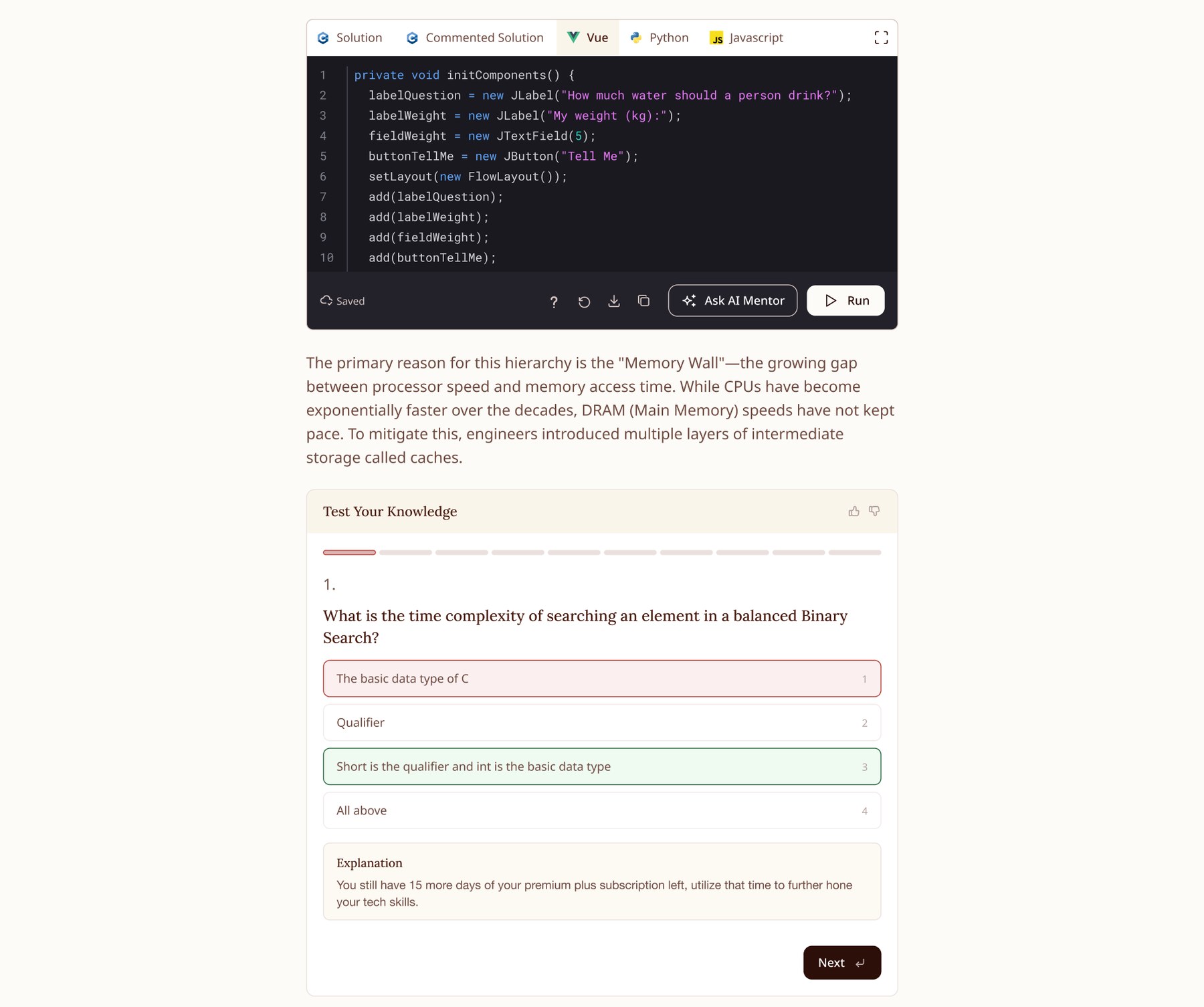Open the help question mark icon
The image size is (1204, 1007).
point(554,302)
